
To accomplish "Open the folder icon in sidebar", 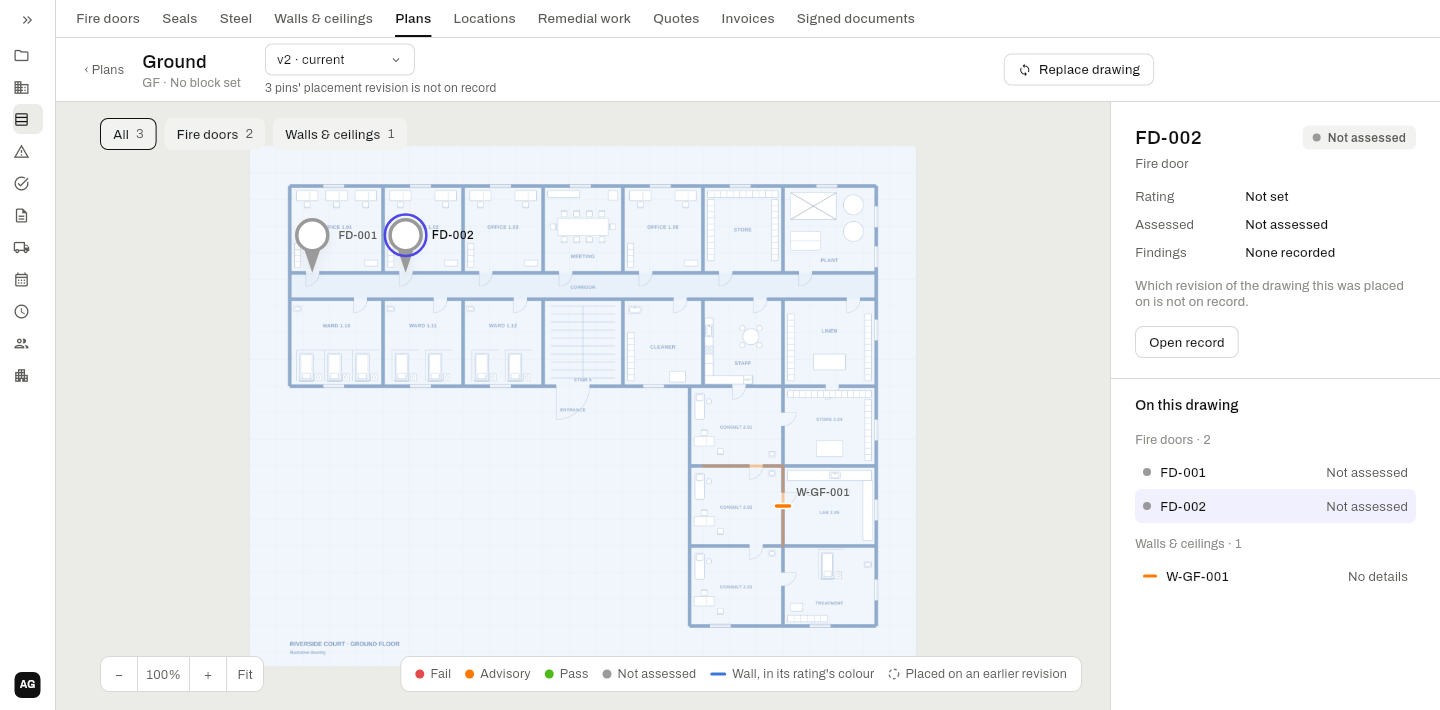I will click(21, 55).
